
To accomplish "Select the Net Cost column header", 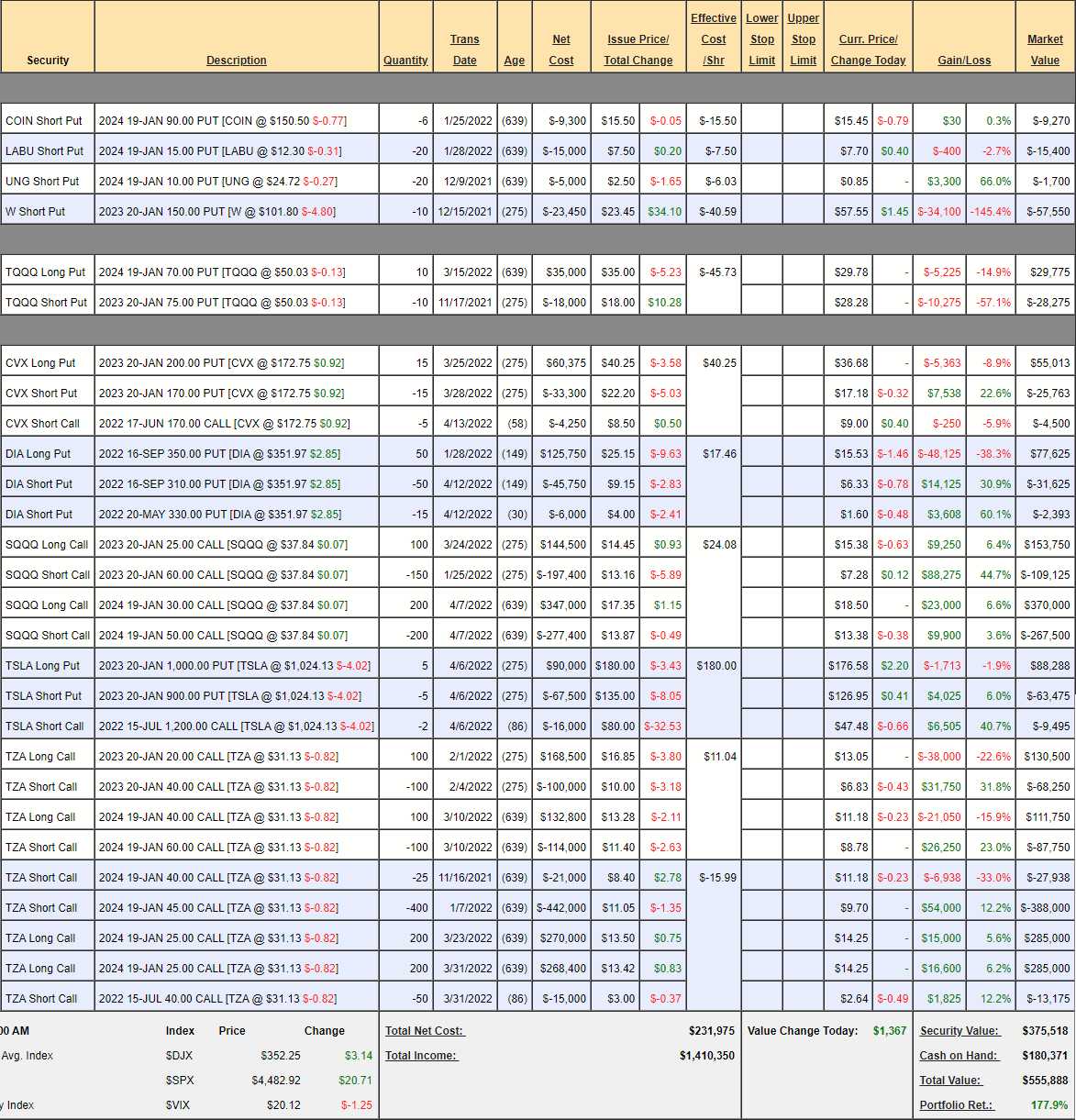I will [560, 50].
